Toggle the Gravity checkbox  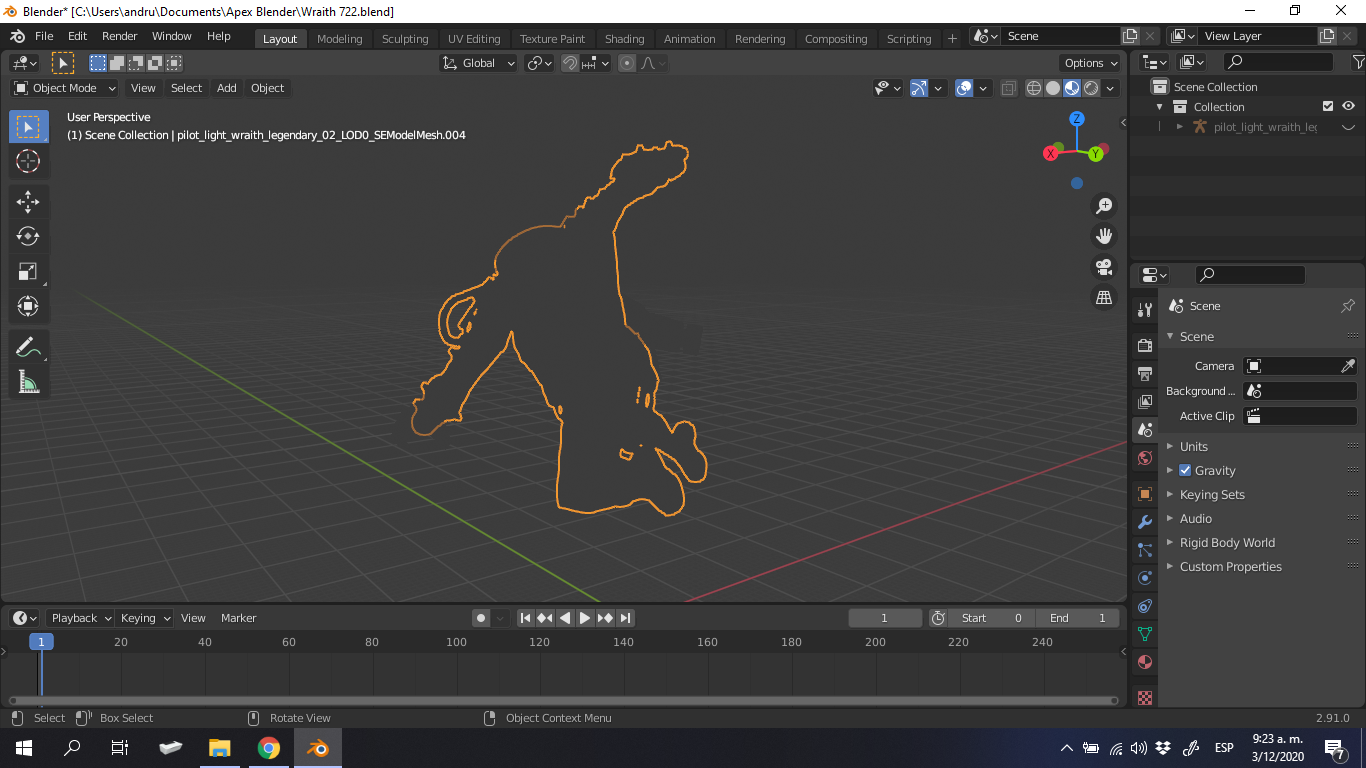point(1185,470)
